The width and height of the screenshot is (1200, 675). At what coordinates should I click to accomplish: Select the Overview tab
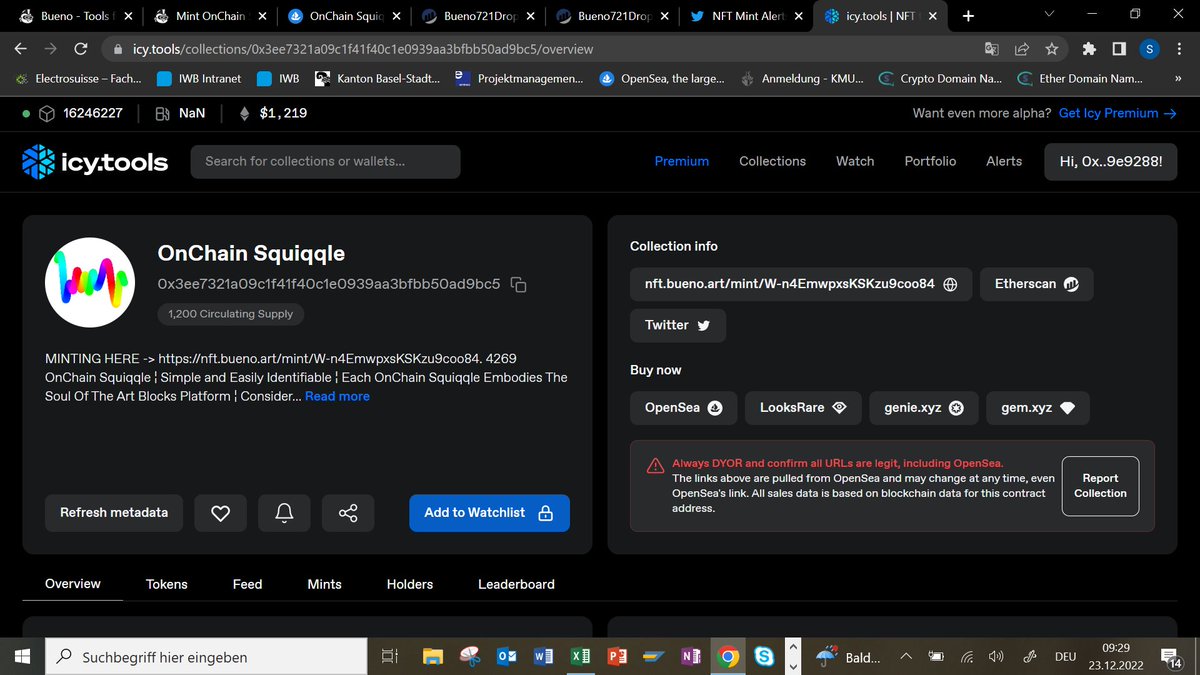tap(73, 584)
